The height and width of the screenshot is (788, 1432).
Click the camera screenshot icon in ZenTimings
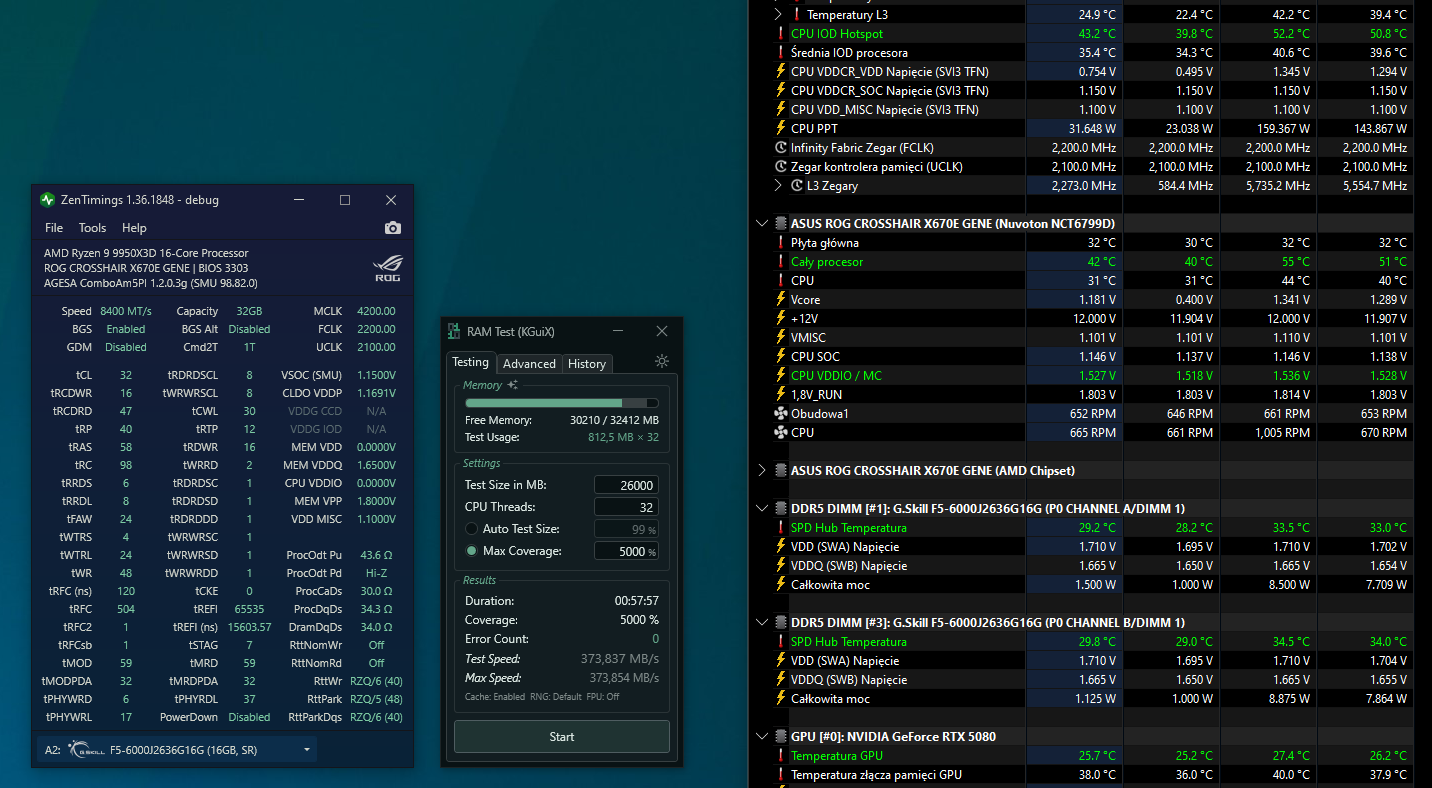(392, 228)
